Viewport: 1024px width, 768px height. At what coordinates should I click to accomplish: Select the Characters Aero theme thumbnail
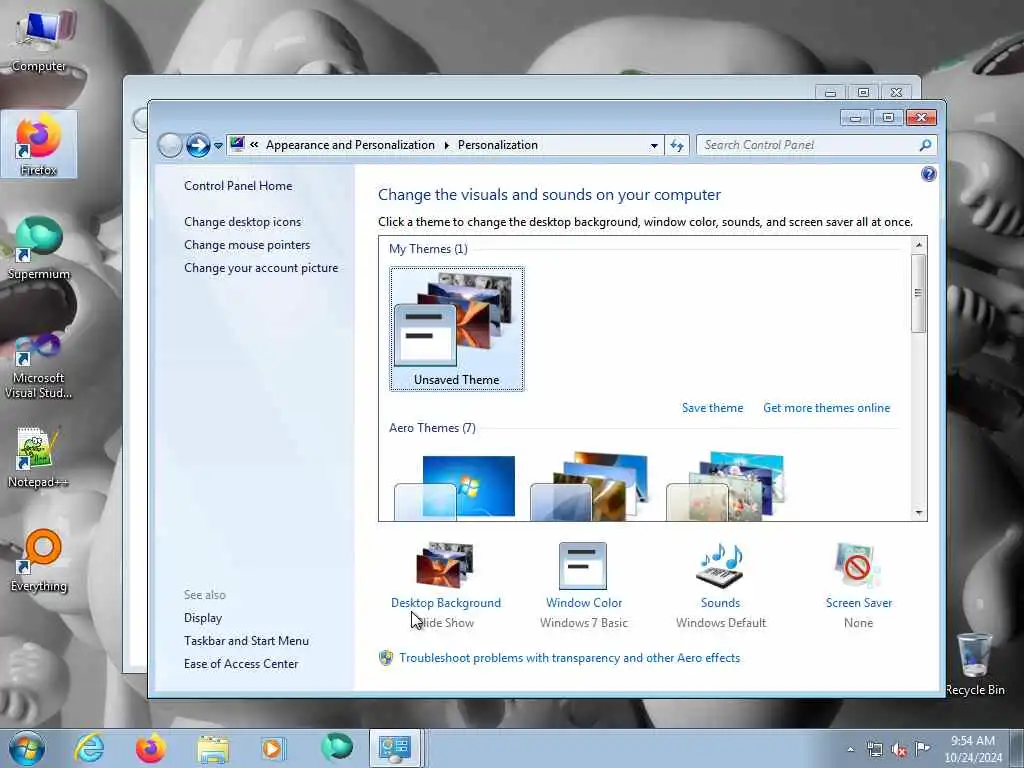(726, 486)
